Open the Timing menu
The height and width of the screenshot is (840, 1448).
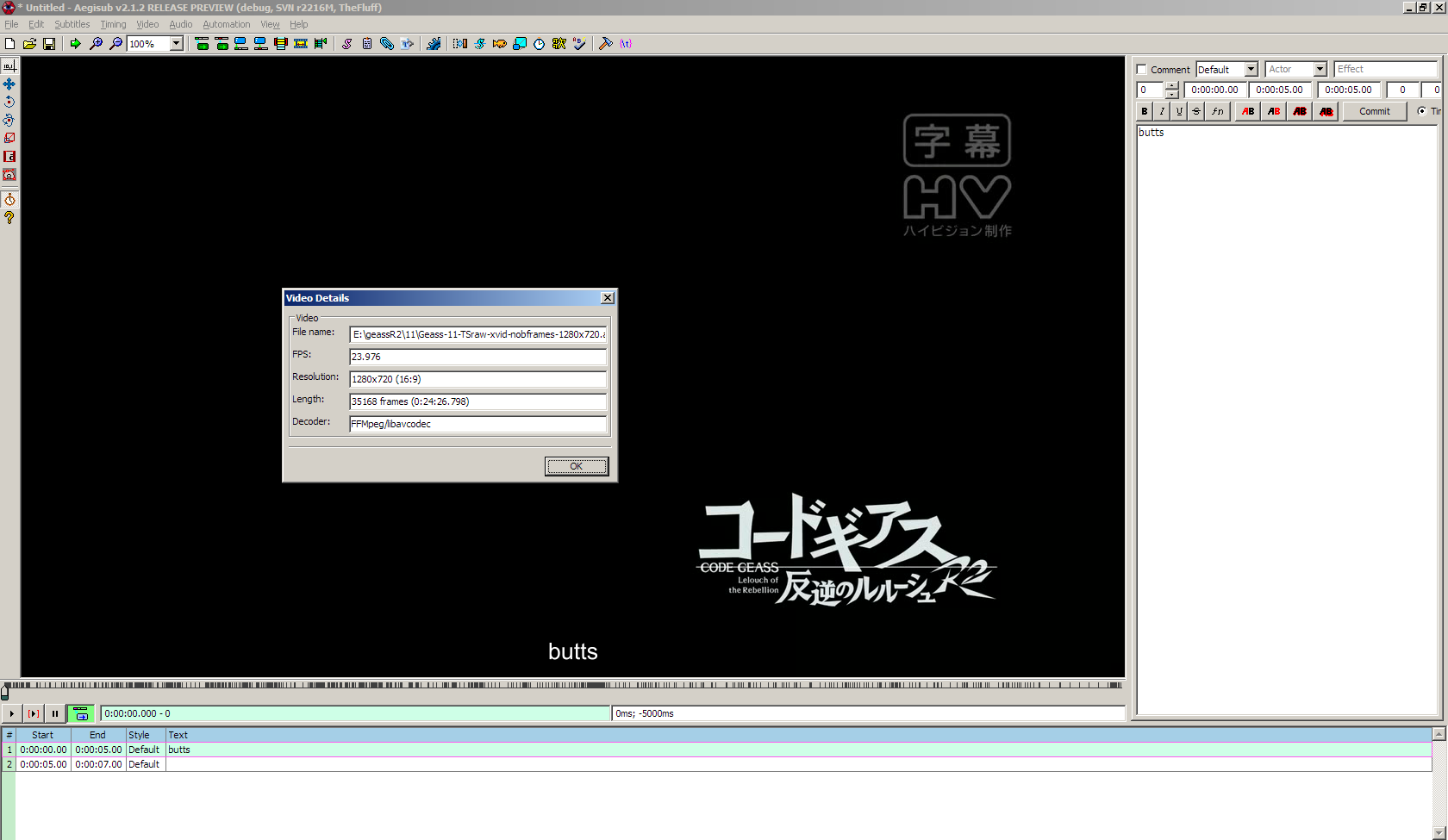(x=113, y=24)
